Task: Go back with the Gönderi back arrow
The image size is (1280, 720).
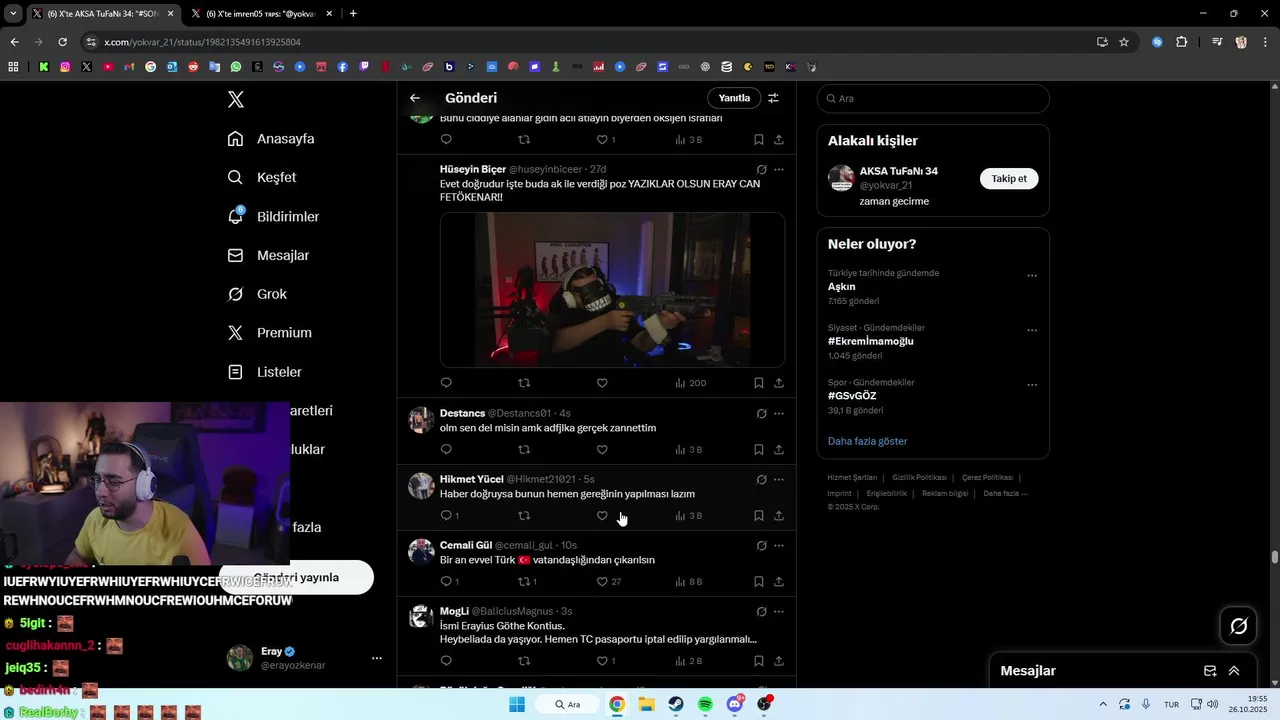Action: click(415, 98)
